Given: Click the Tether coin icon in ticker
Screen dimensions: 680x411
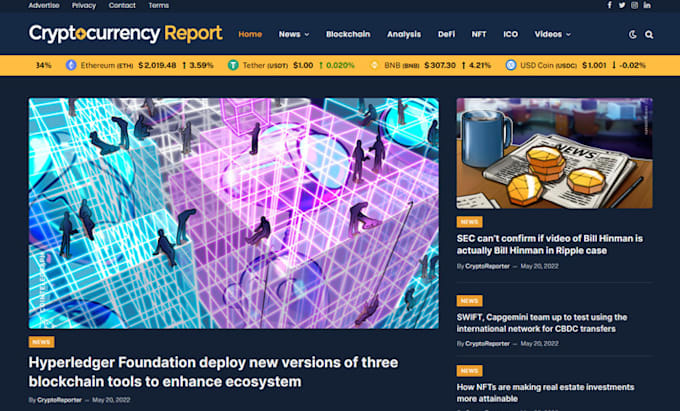Looking at the screenshot, I should point(233,65).
